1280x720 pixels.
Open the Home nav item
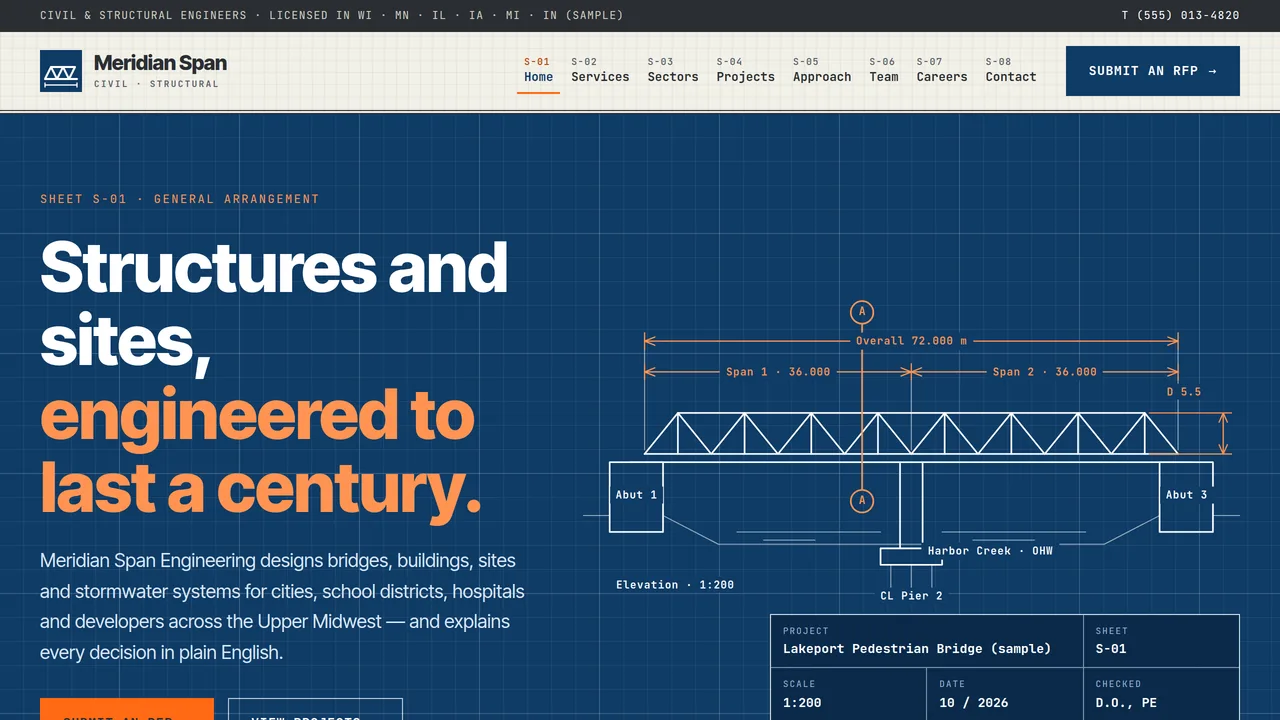(538, 70)
